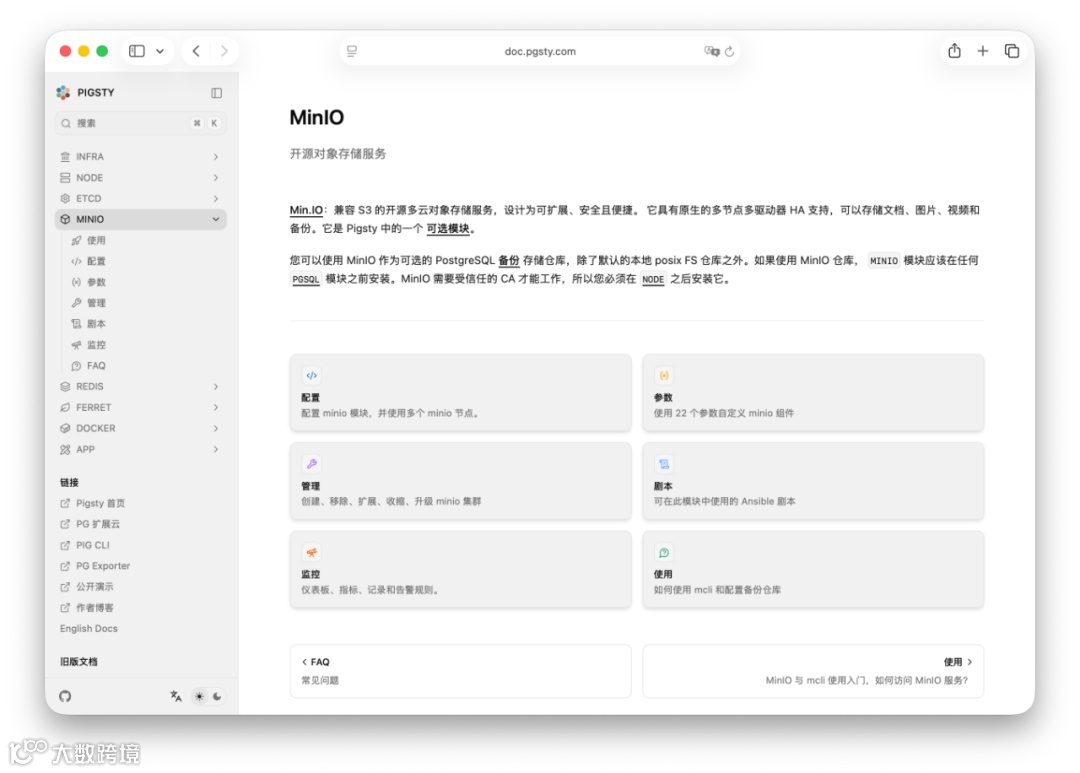This screenshot has height=773, width=1080.
Task: Expand the FERRET section chevron
Action: 216,407
